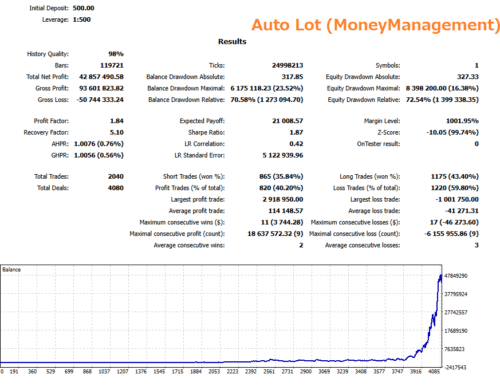500x390 pixels.
Task: Click Average consecutive wins value 2
Action: 301,245
